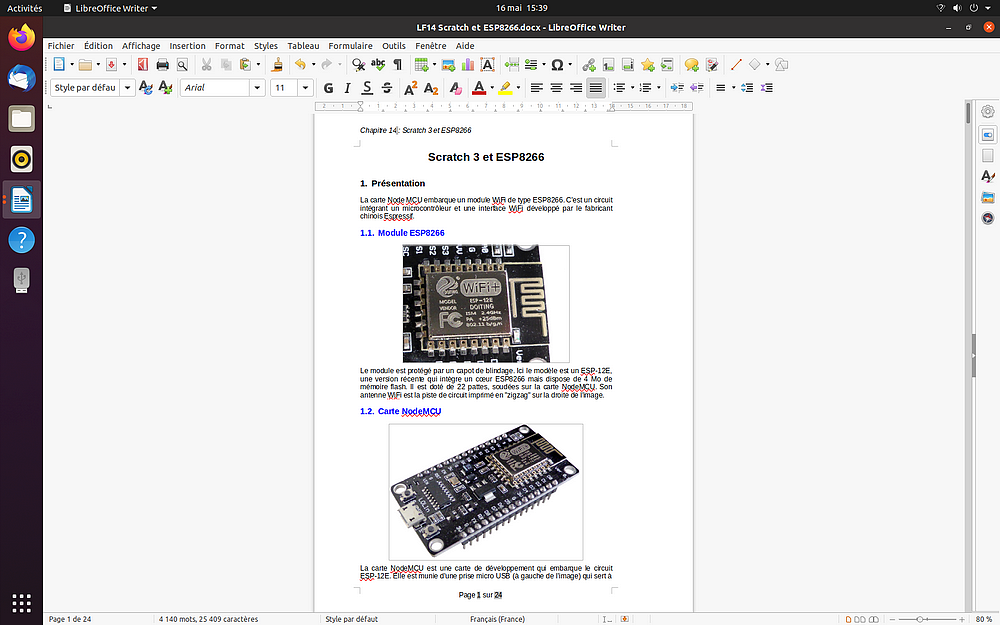The width and height of the screenshot is (1000, 625).
Task: Insert a footnote
Action: point(608,64)
